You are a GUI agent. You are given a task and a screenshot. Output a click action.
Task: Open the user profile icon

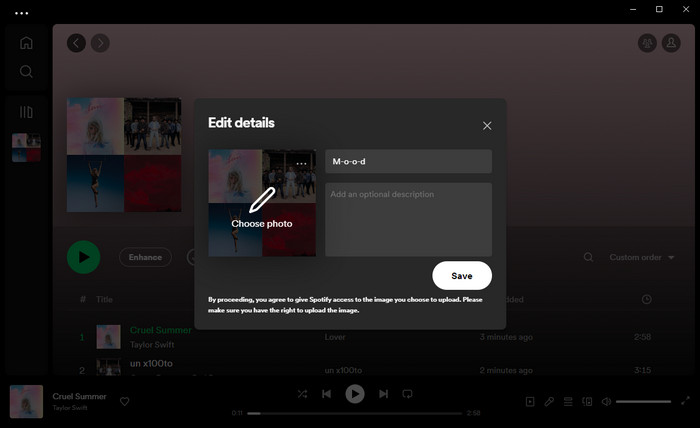(x=671, y=43)
